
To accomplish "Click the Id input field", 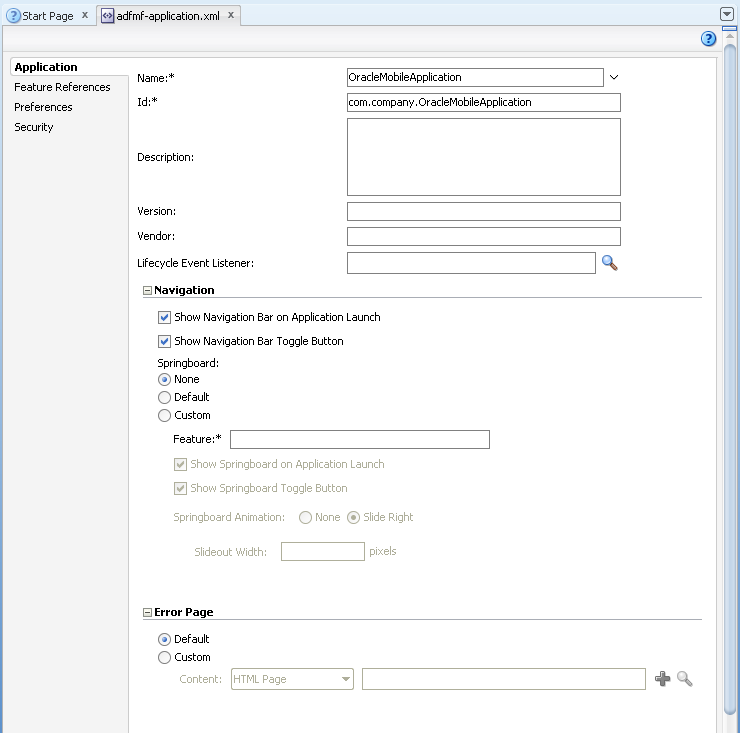I will 484,102.
